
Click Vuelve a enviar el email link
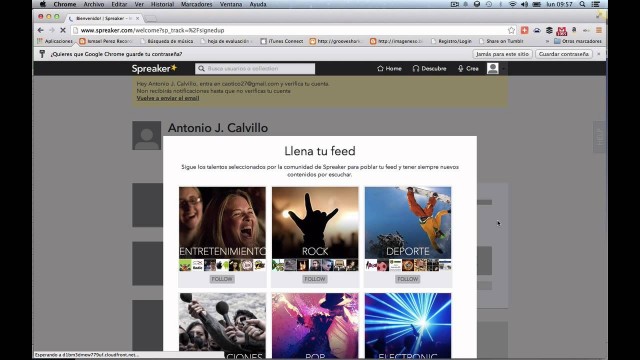click(x=168, y=98)
